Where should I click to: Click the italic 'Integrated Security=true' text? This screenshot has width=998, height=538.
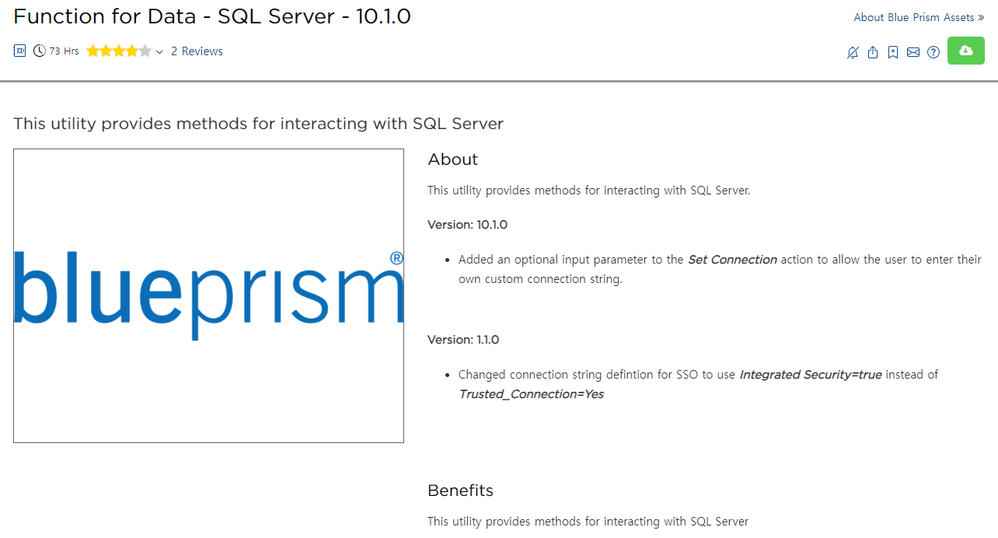[x=811, y=375]
